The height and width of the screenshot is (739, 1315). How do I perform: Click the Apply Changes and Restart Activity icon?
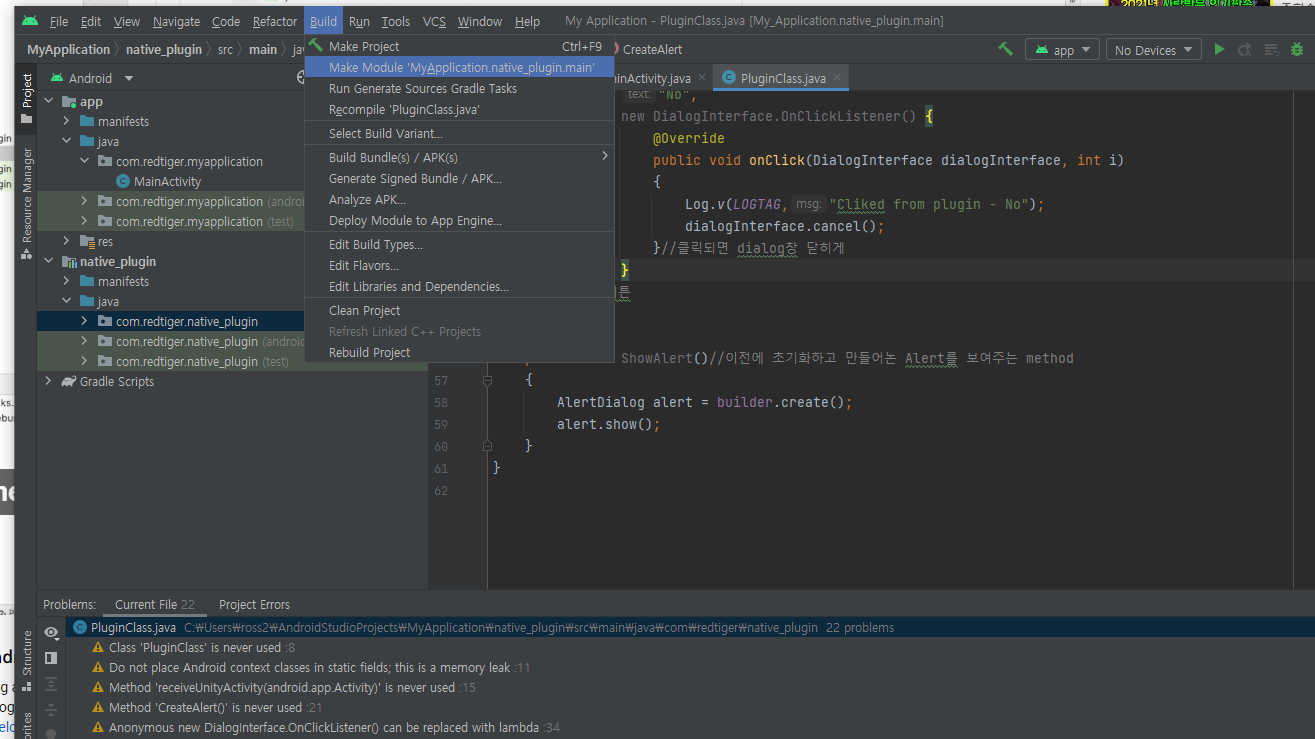coord(1245,49)
